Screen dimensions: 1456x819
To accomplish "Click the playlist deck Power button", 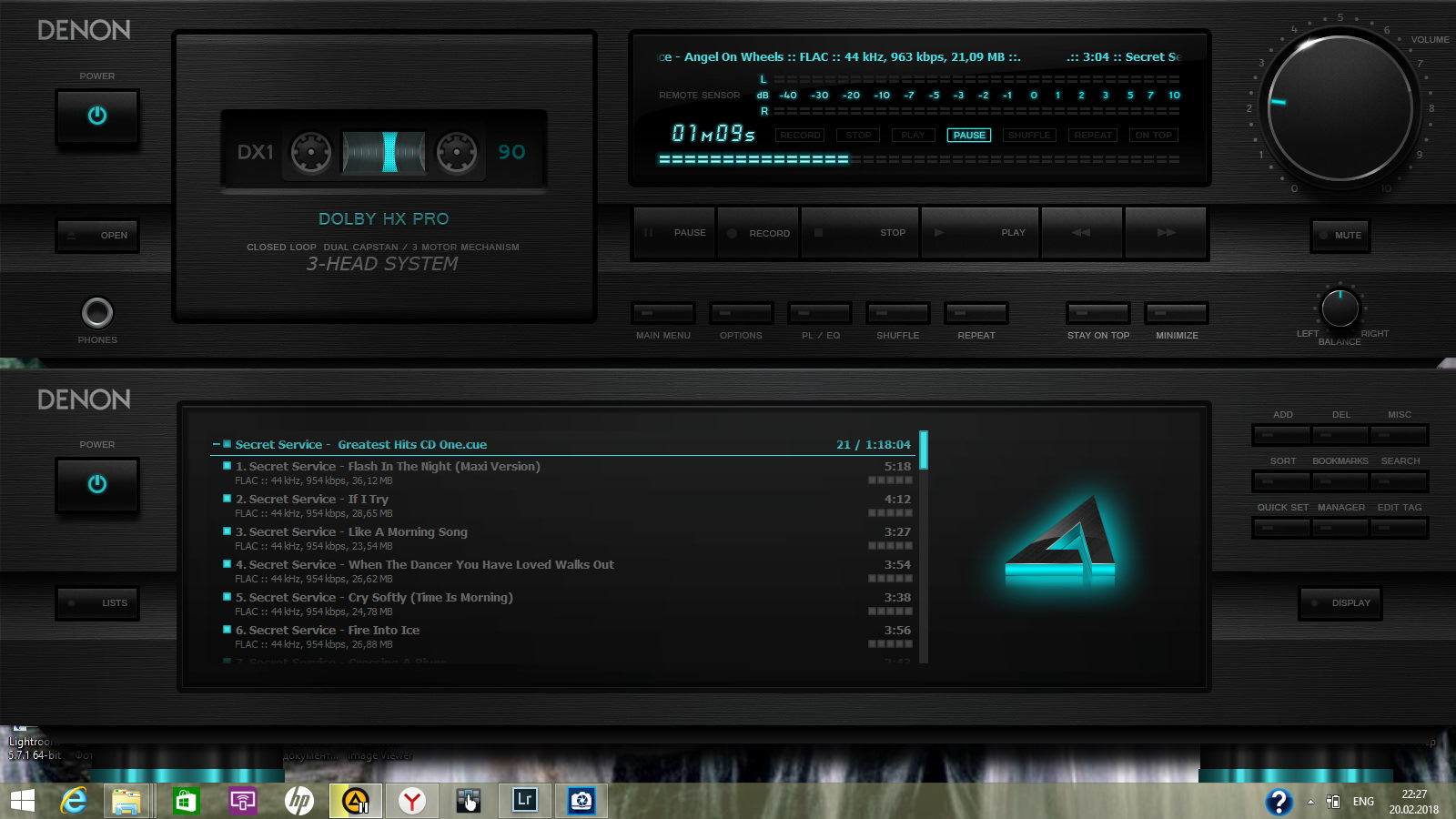I will tap(97, 484).
